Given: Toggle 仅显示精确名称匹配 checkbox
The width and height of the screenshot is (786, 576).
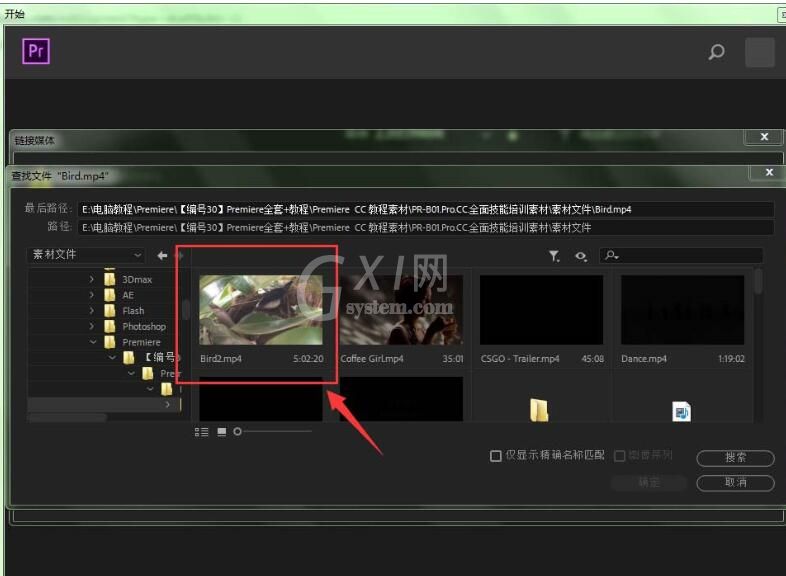Looking at the screenshot, I should tap(495, 456).
